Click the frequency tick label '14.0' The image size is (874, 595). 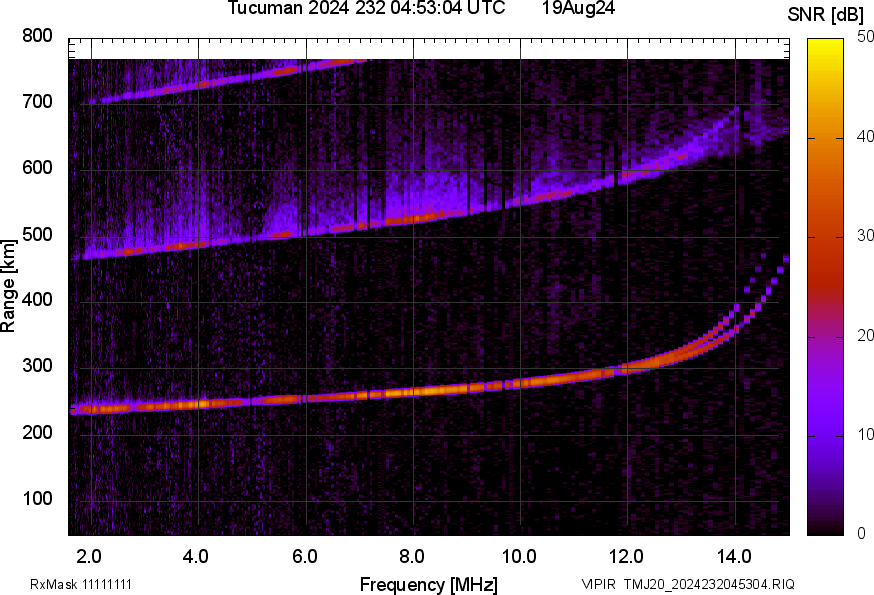pos(734,557)
